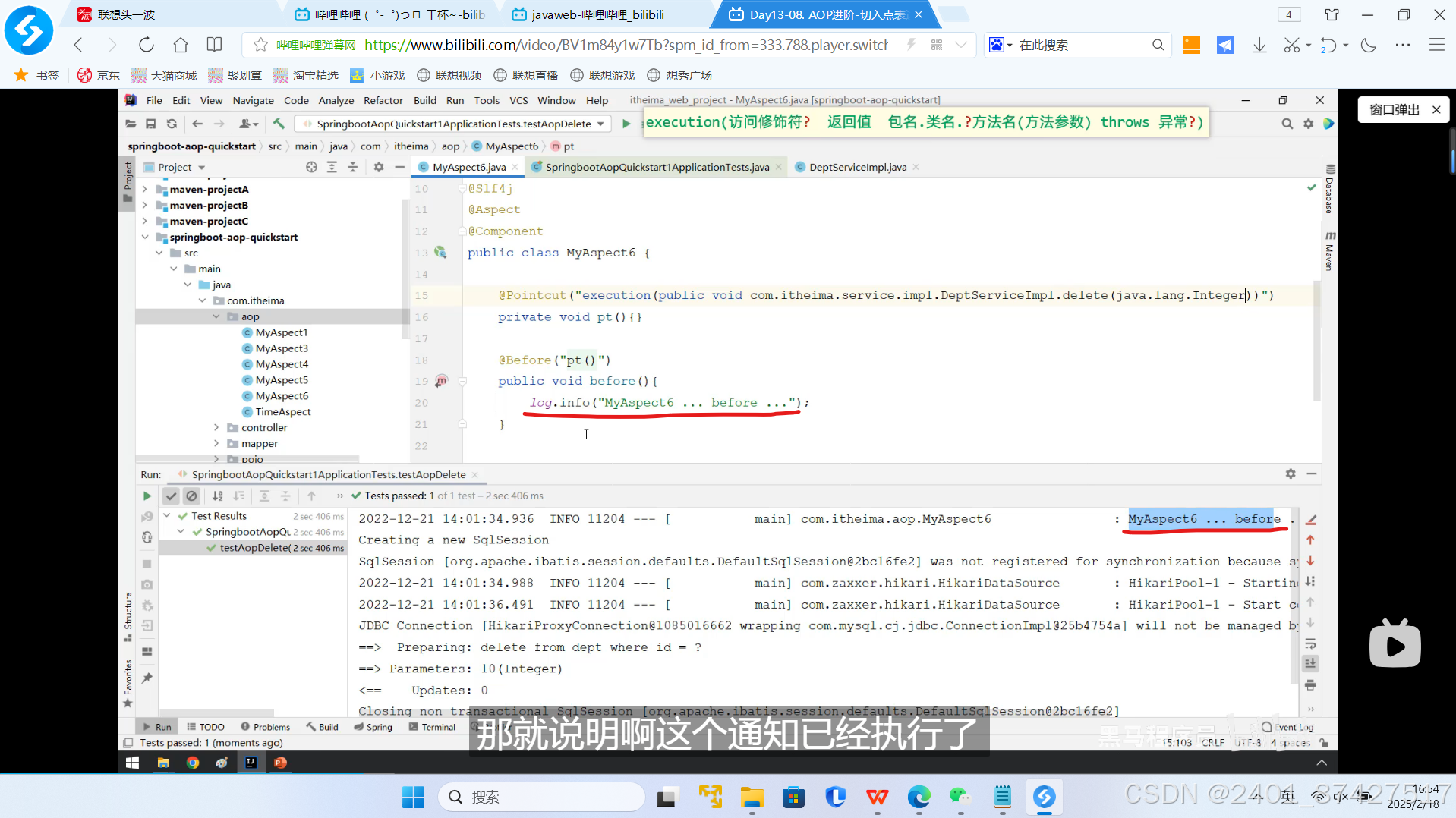The width and height of the screenshot is (1456, 818).
Task: Expand the controller package node
Action: (216, 428)
